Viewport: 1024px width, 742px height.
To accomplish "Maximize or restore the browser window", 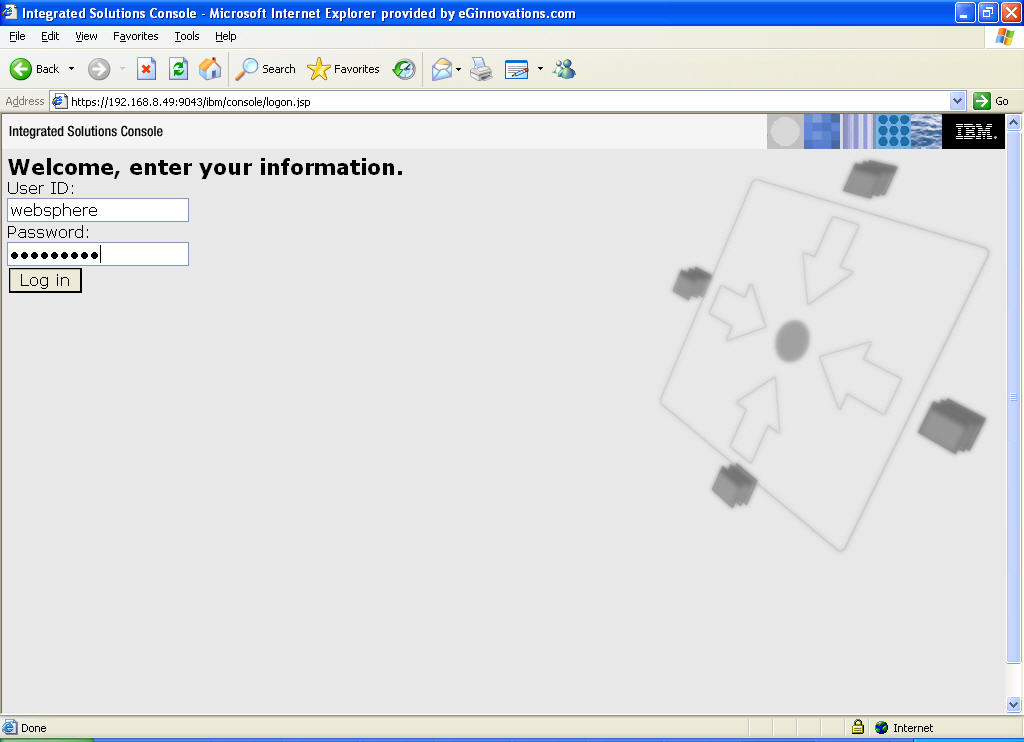I will pyautogui.click(x=988, y=12).
